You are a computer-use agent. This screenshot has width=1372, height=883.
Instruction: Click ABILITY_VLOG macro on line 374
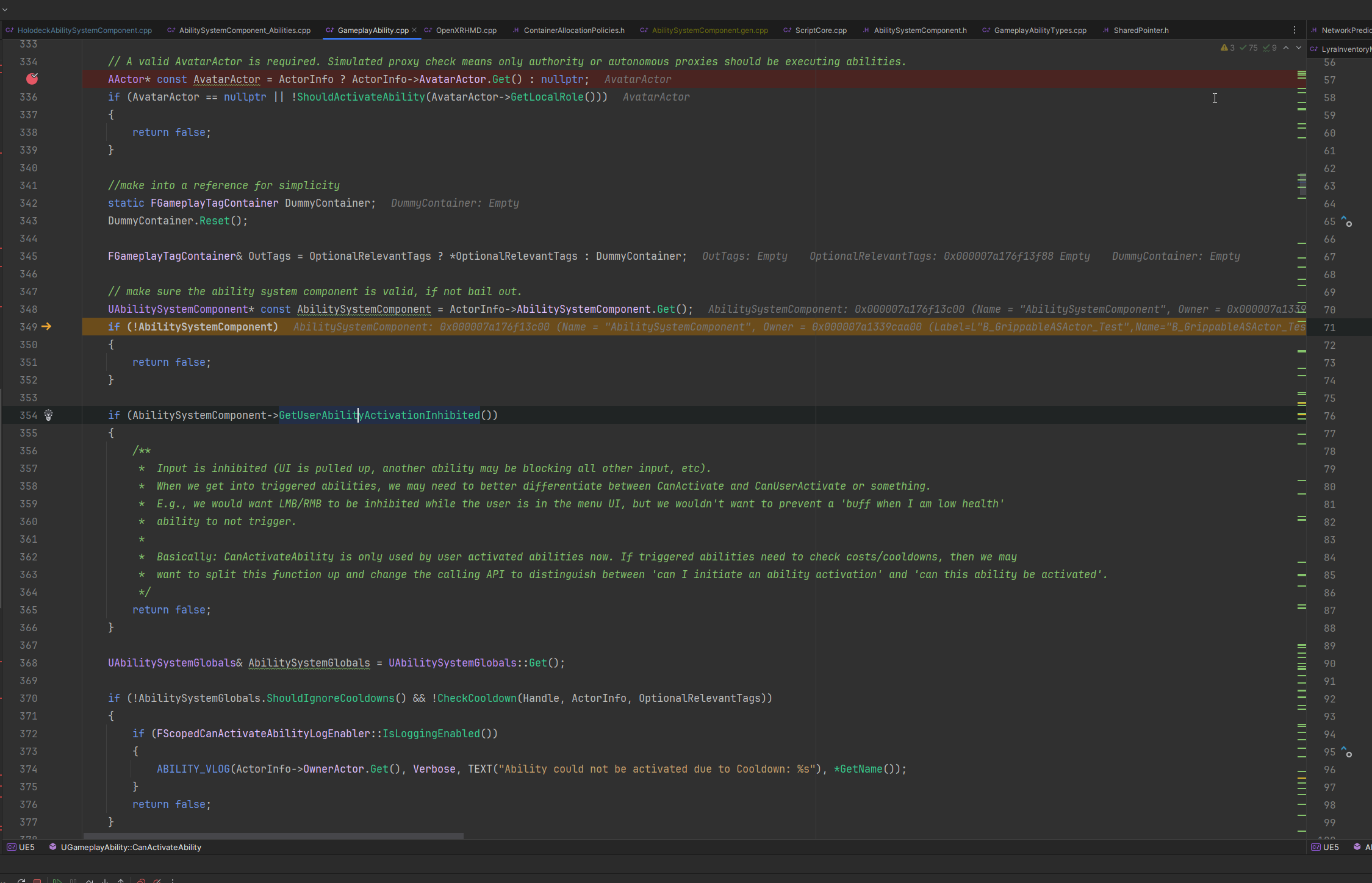tap(193, 769)
